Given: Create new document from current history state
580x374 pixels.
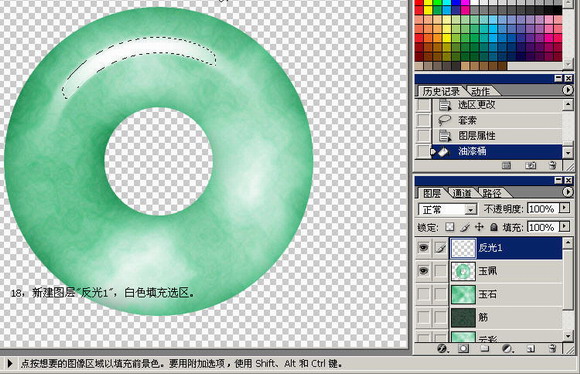Looking at the screenshot, I should coord(506,165).
